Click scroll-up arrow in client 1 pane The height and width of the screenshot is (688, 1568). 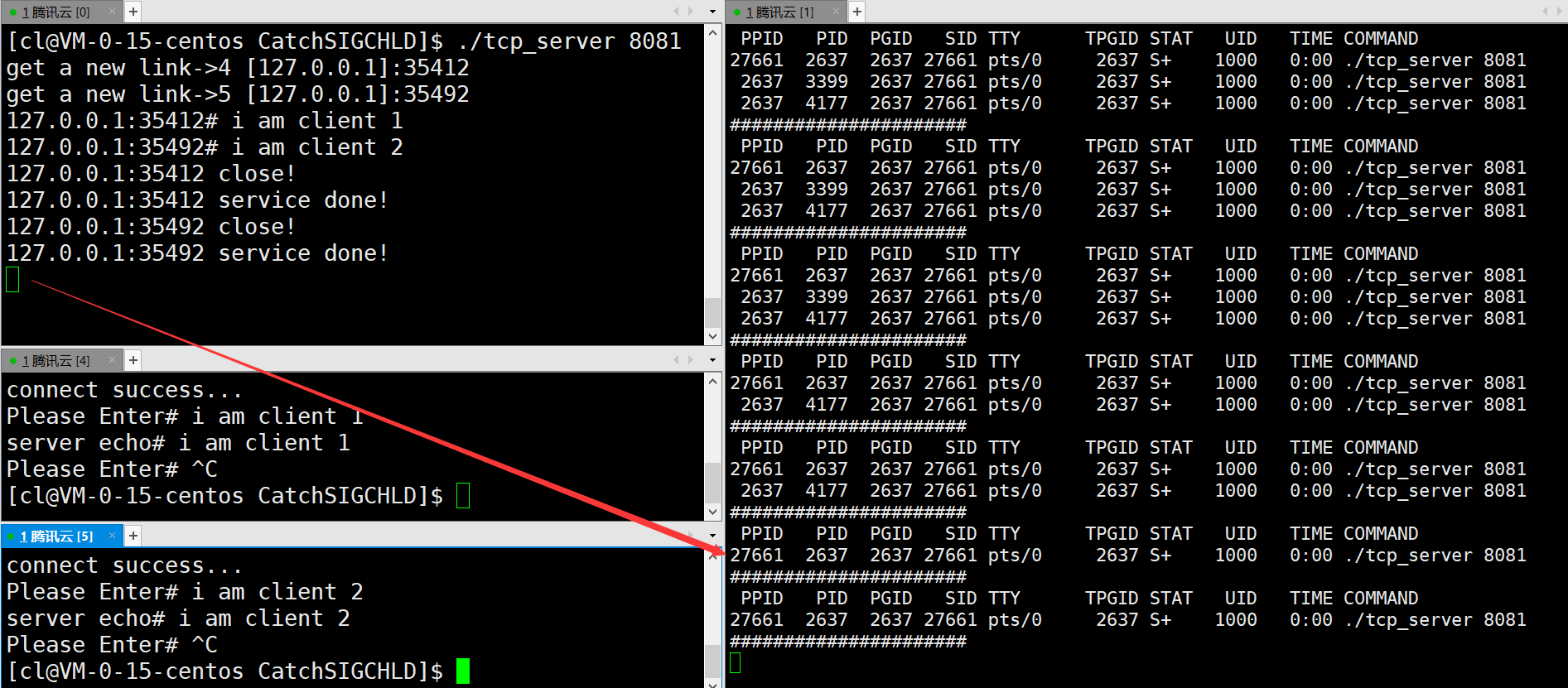(x=712, y=382)
